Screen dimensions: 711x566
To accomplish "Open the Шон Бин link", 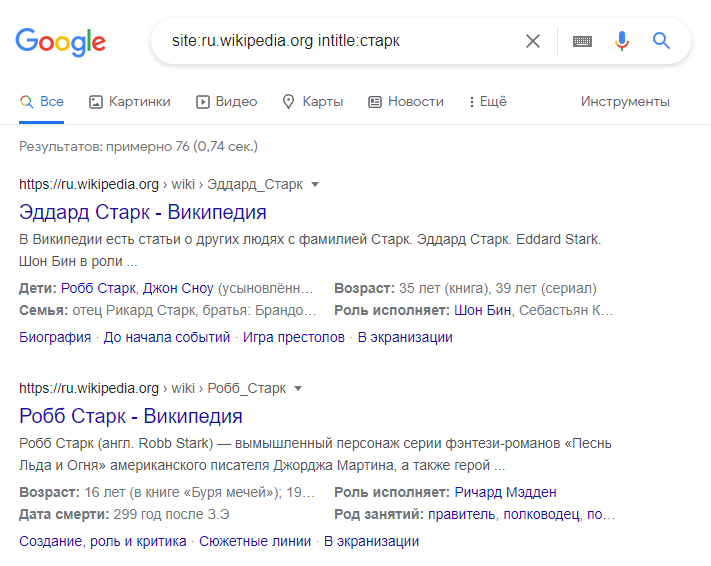I will [482, 311].
